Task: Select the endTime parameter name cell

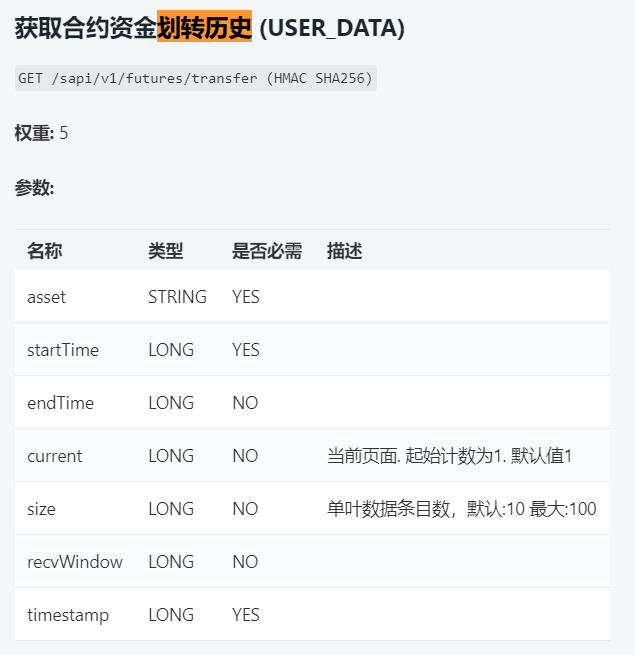Action: [x=60, y=403]
